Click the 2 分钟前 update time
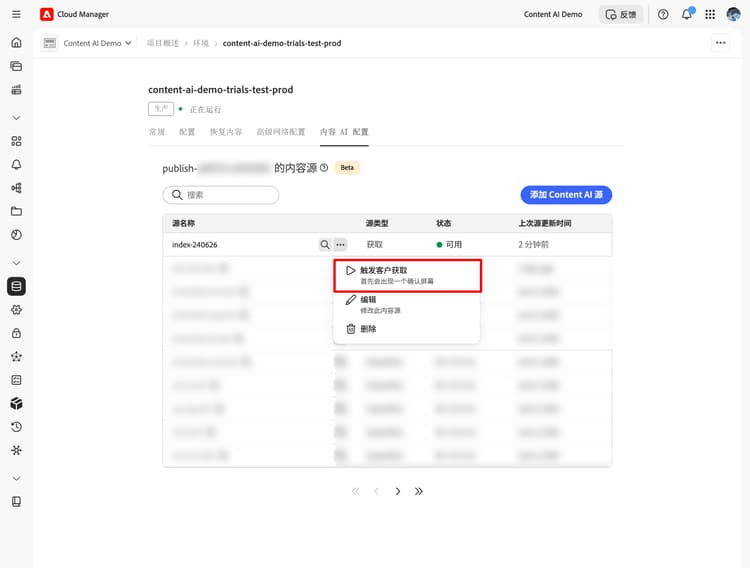This screenshot has height=568, width=750. pos(533,245)
